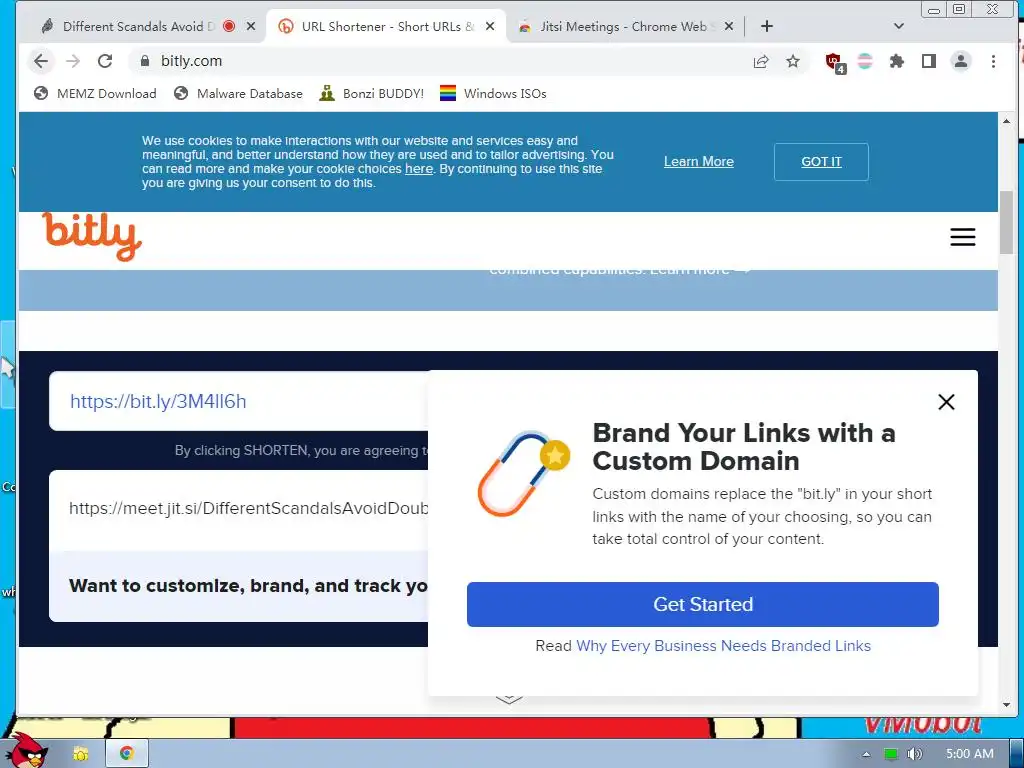
Task: Switch to the Different Scandals Avoid tab
Action: click(138, 27)
